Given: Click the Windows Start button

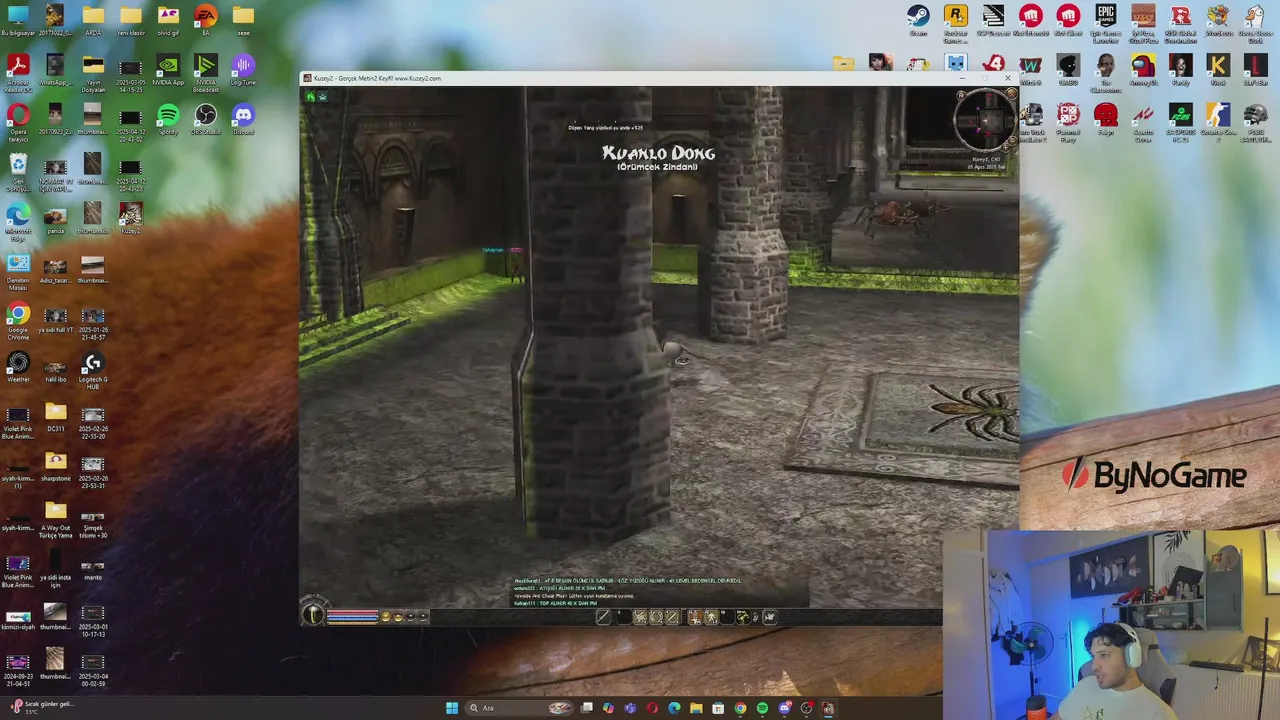Looking at the screenshot, I should [x=452, y=708].
